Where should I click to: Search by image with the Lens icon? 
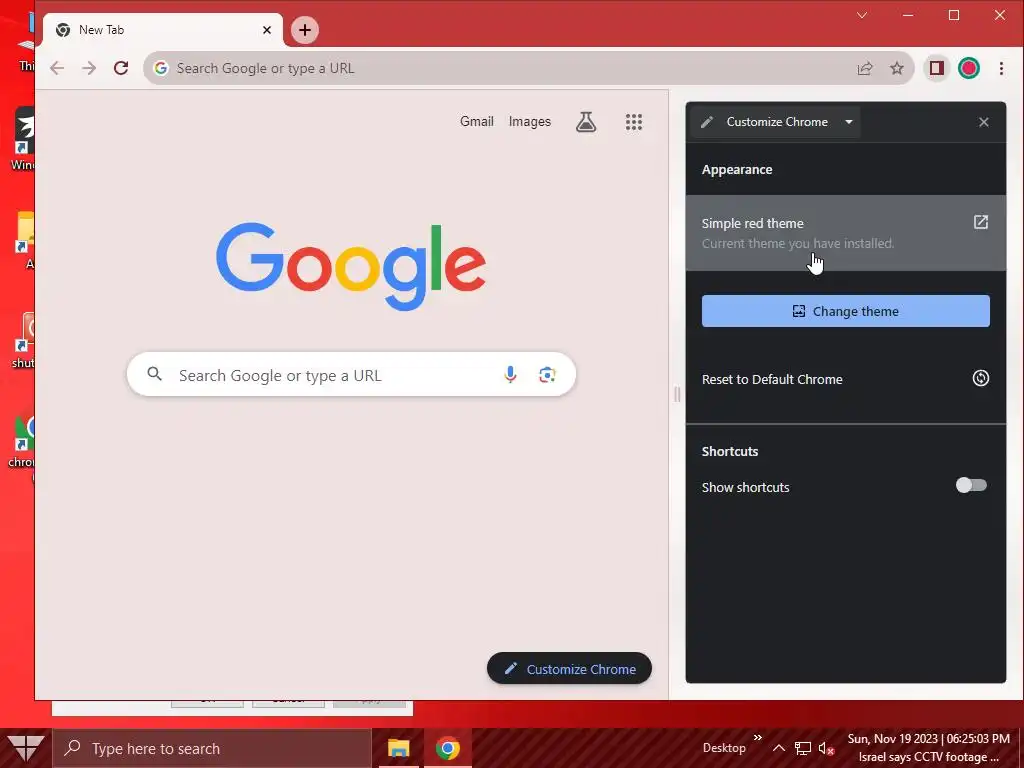tap(547, 374)
